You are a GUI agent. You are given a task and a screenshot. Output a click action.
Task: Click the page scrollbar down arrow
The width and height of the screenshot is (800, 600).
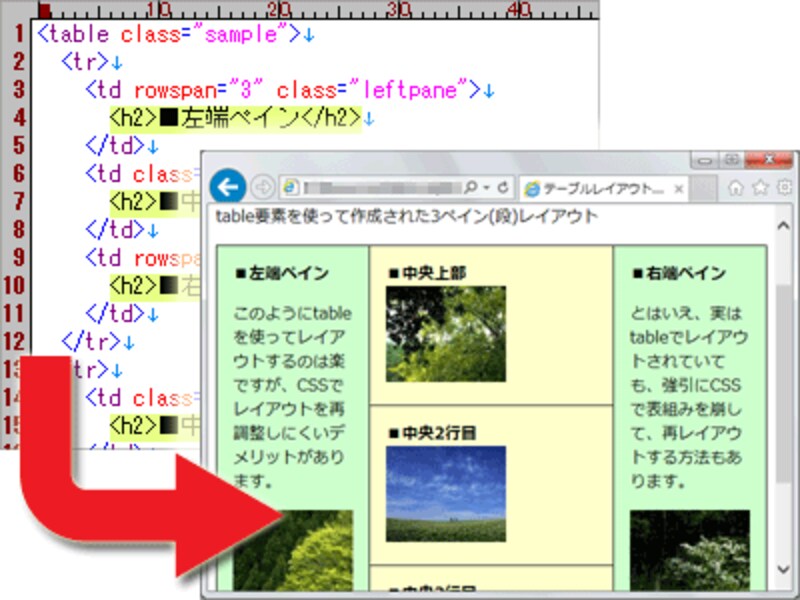[x=783, y=568]
